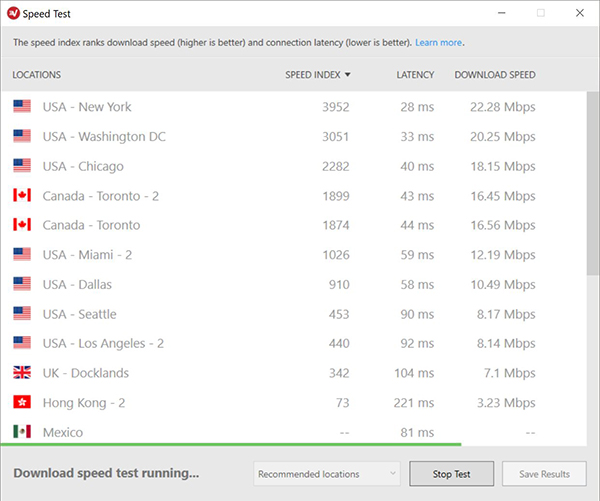600x501 pixels.
Task: Sort by the Latency column header
Action: (415, 75)
